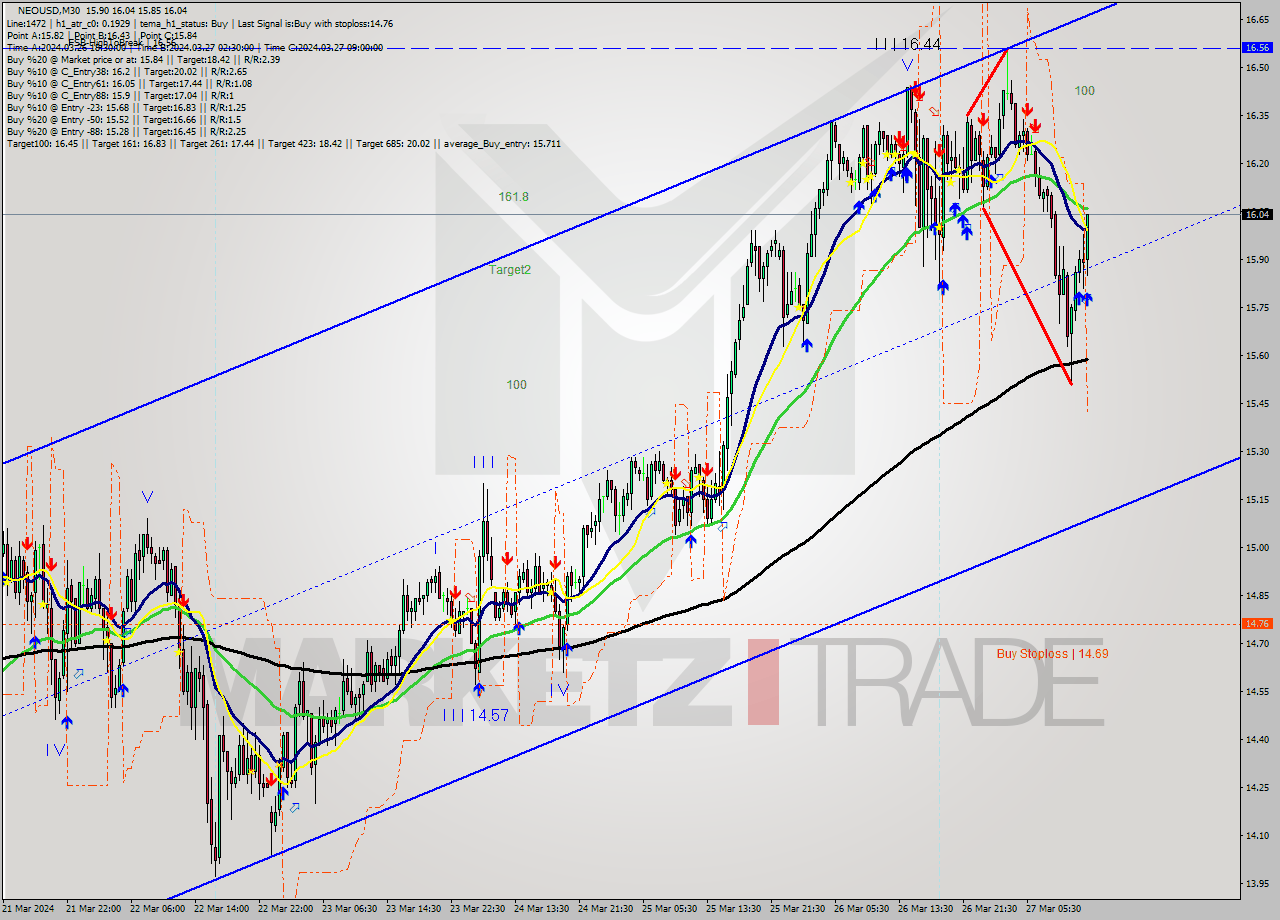1280x920 pixels.
Task: Select the 15.30 price axis label
Action: click(x=1257, y=451)
